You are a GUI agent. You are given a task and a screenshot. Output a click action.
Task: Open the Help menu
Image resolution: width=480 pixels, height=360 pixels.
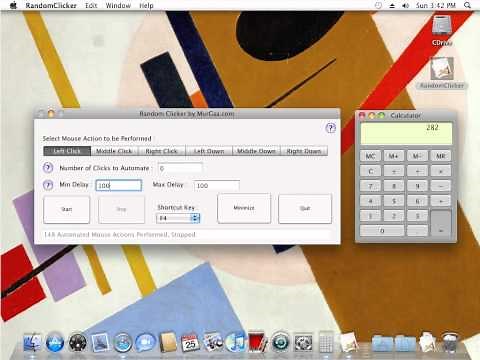pos(146,5)
